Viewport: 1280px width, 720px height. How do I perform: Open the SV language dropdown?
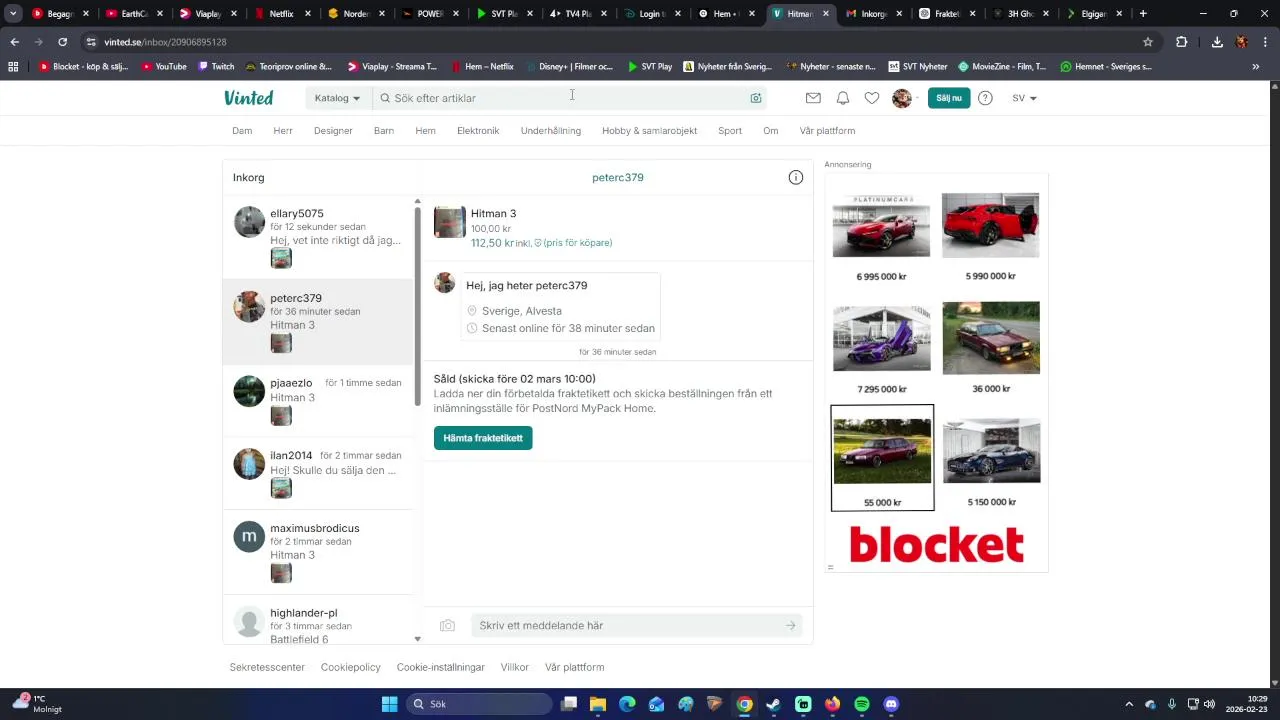click(x=1024, y=98)
